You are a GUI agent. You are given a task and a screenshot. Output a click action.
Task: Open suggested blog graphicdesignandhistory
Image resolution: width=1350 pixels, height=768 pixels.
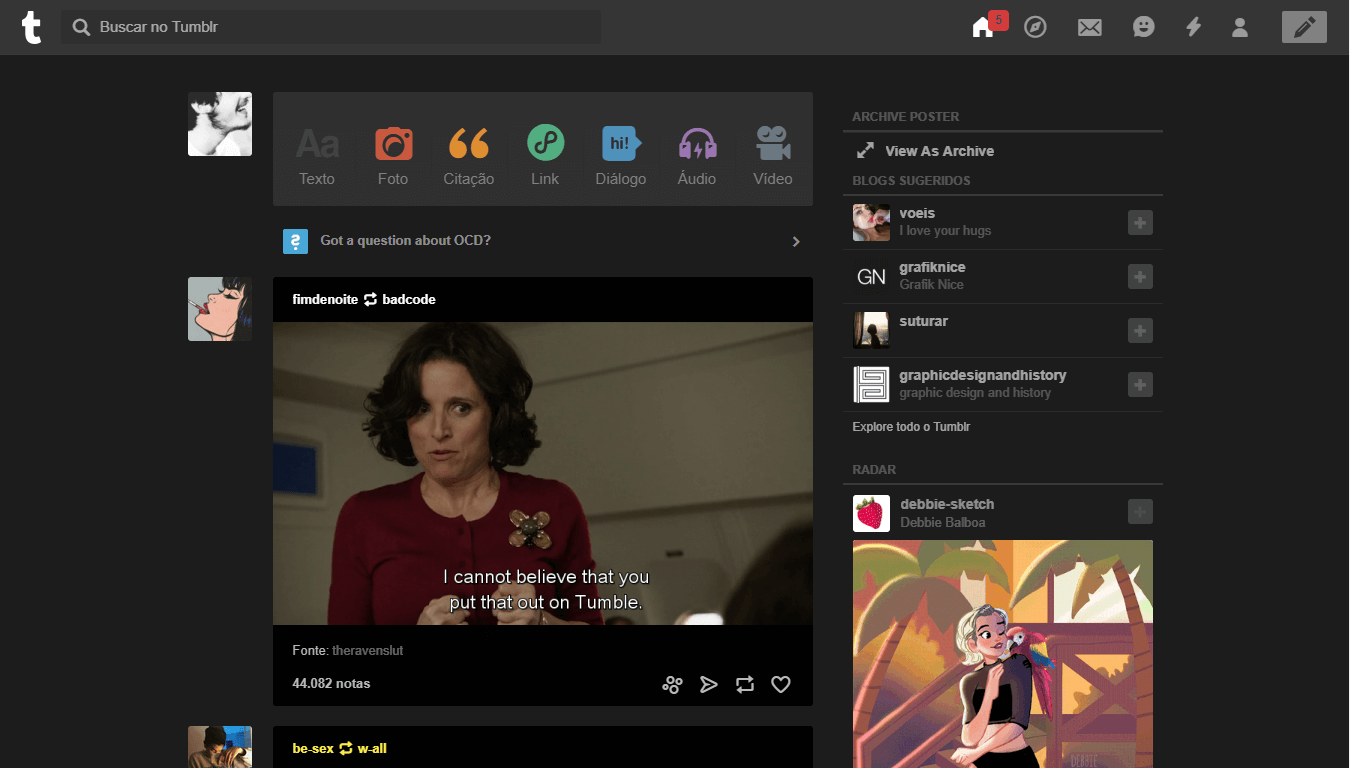(983, 375)
